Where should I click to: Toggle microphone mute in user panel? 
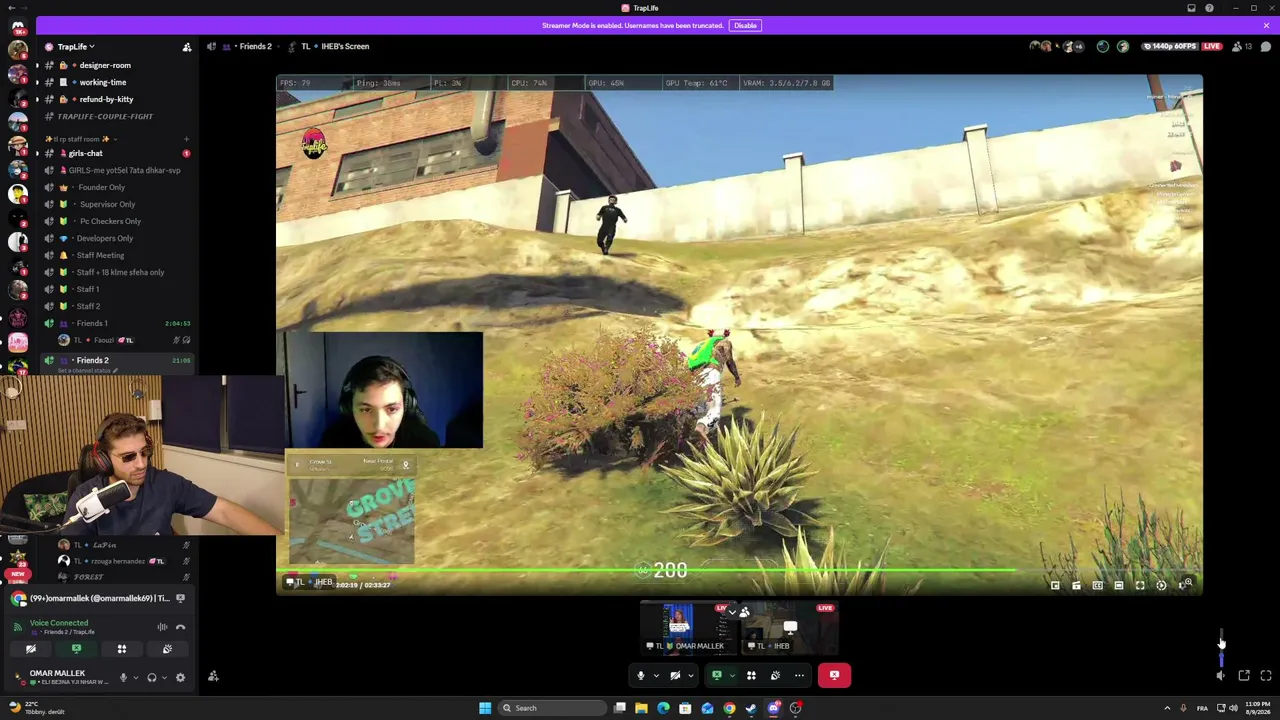tap(123, 677)
